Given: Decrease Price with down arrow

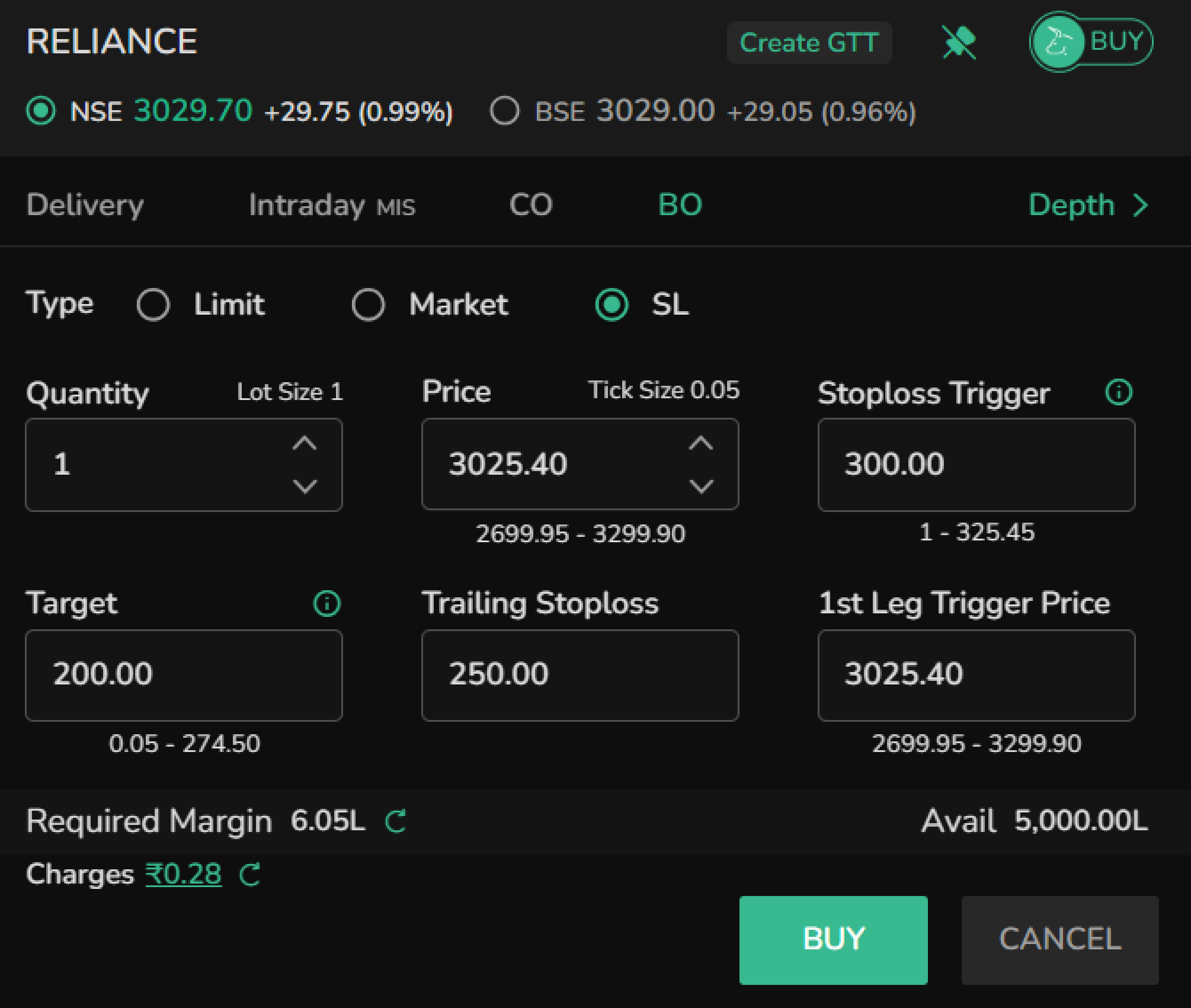Looking at the screenshot, I should [x=701, y=486].
